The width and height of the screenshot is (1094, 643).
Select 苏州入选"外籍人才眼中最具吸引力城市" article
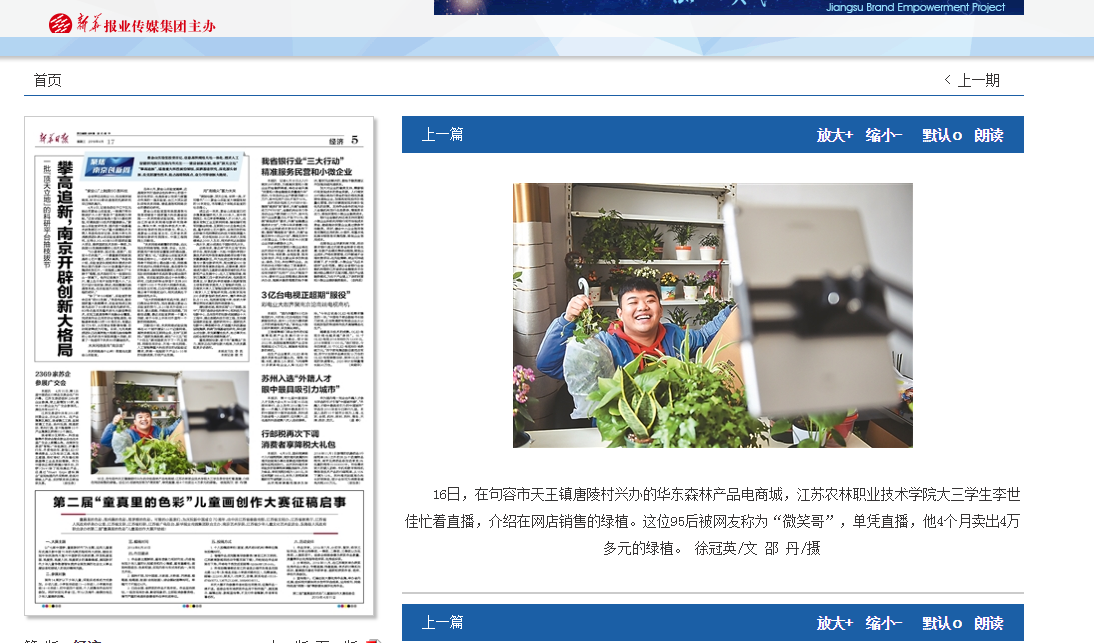pos(301,384)
